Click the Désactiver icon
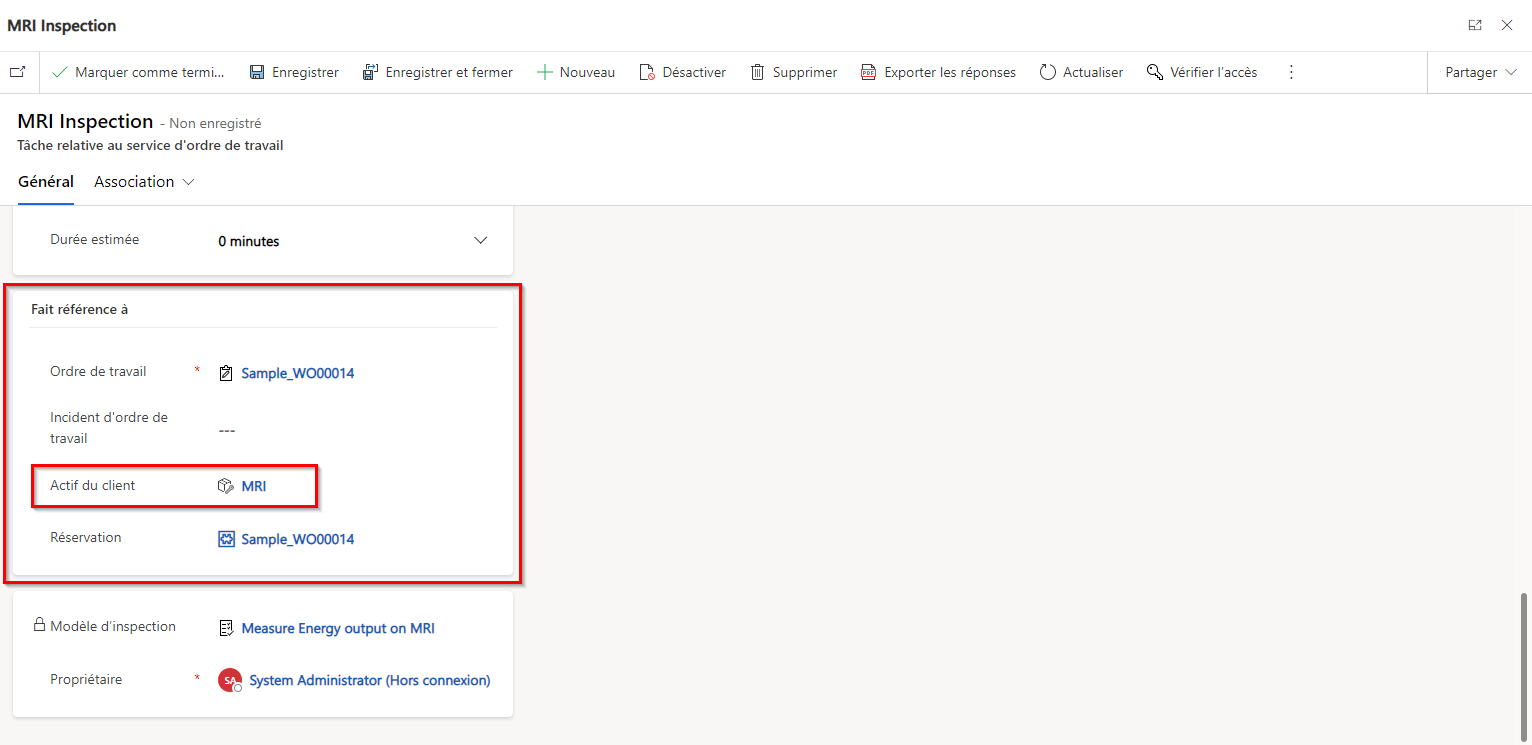This screenshot has width=1532, height=745. (645, 71)
